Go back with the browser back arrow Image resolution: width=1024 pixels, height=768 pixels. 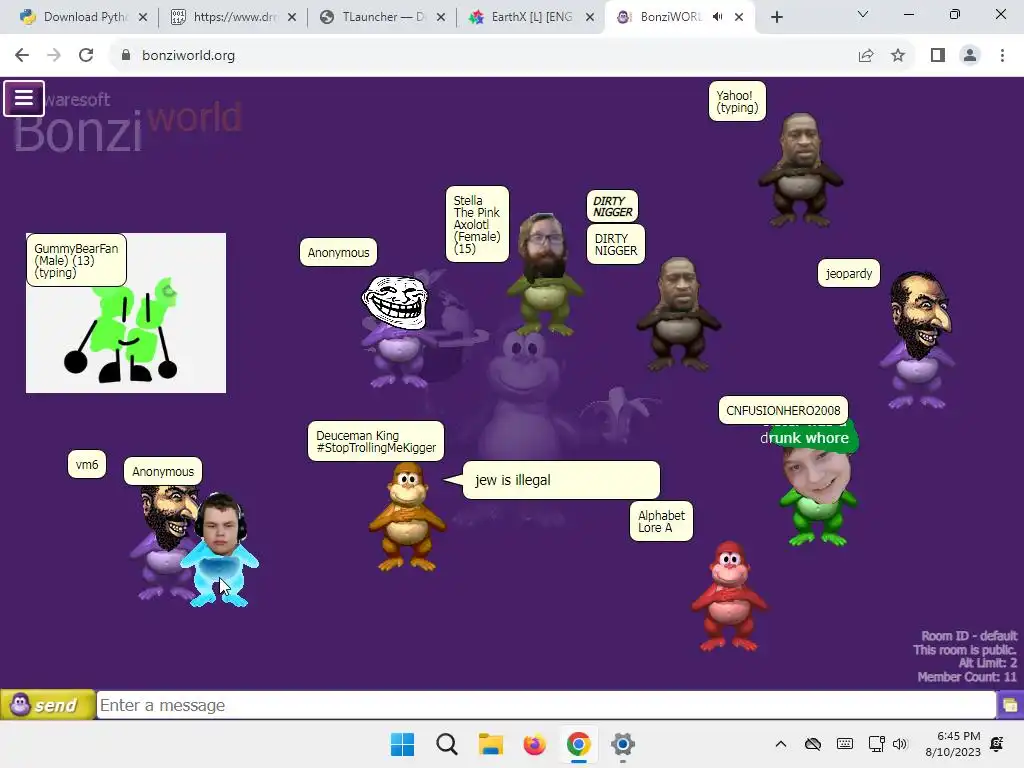(22, 56)
